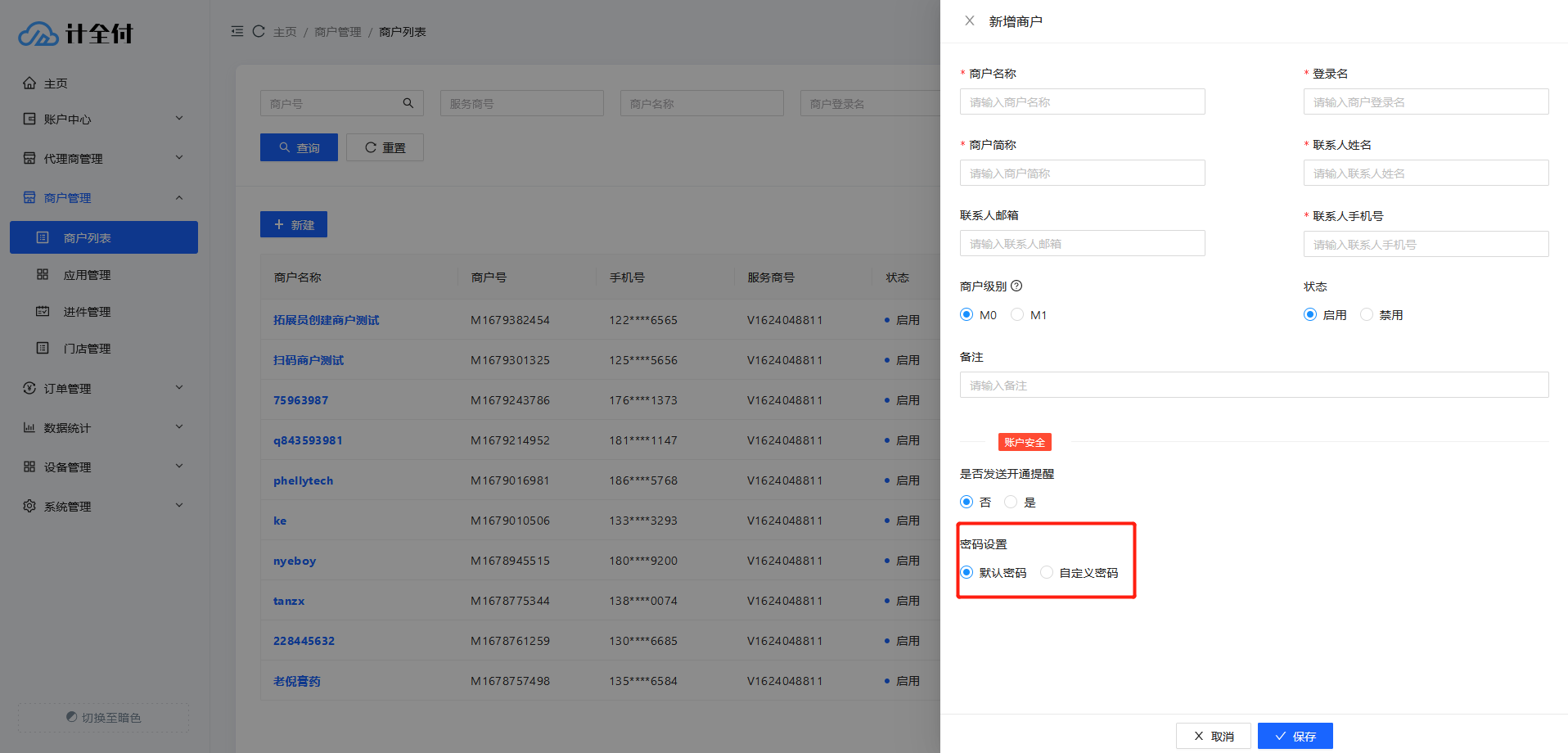
Task: Open merchant 拓展员创建商户测试
Action: (326, 320)
